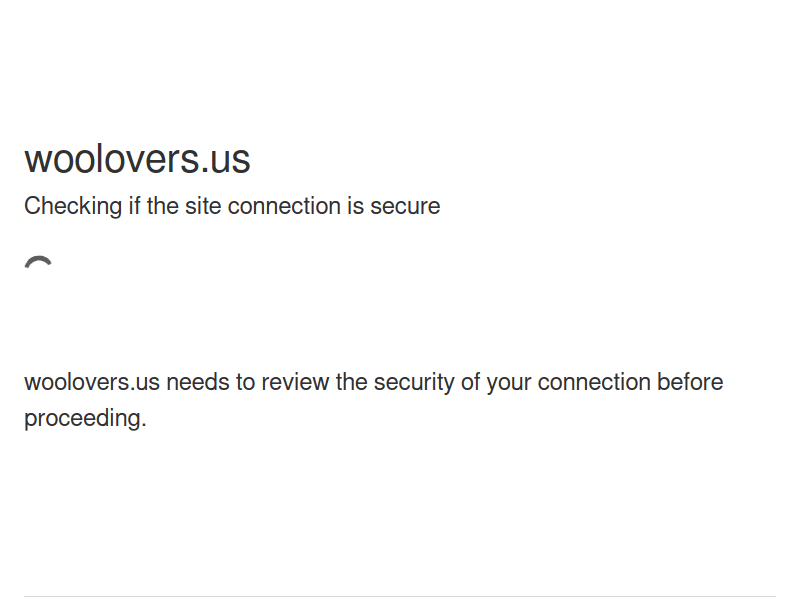Click the word 'connection' in the paragraph
The image size is (800, 600).
(x=594, y=382)
